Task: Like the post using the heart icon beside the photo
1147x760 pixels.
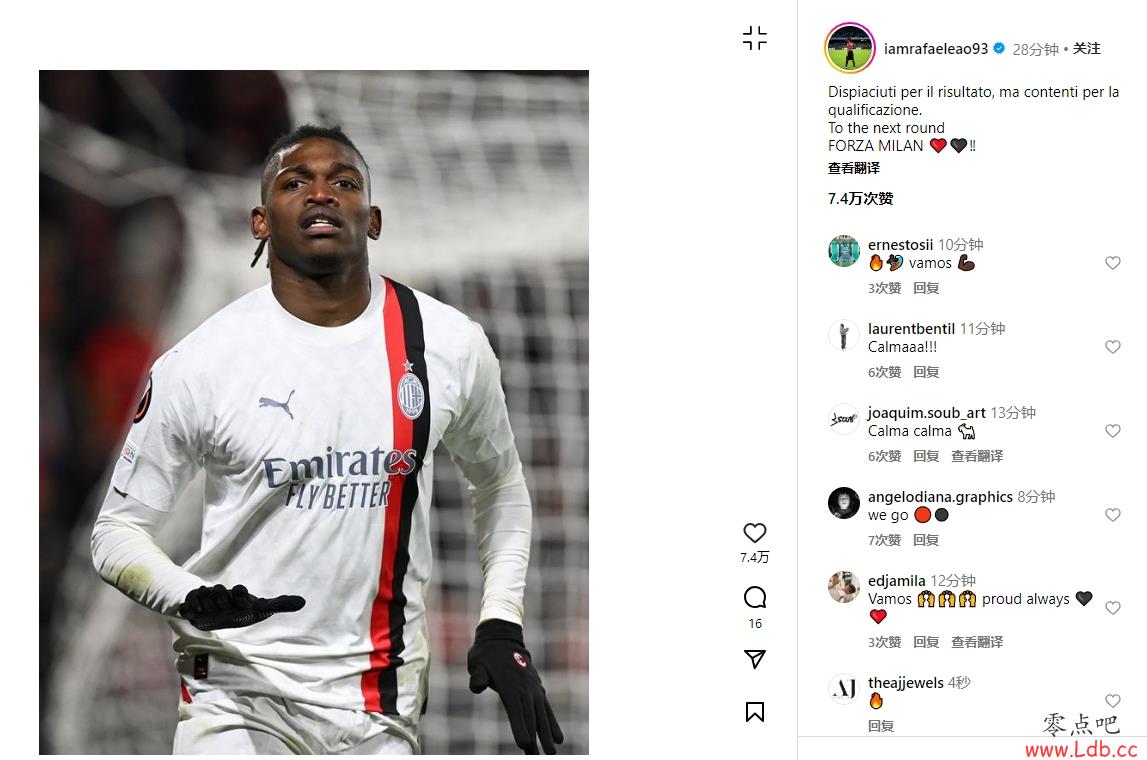Action: tap(754, 533)
